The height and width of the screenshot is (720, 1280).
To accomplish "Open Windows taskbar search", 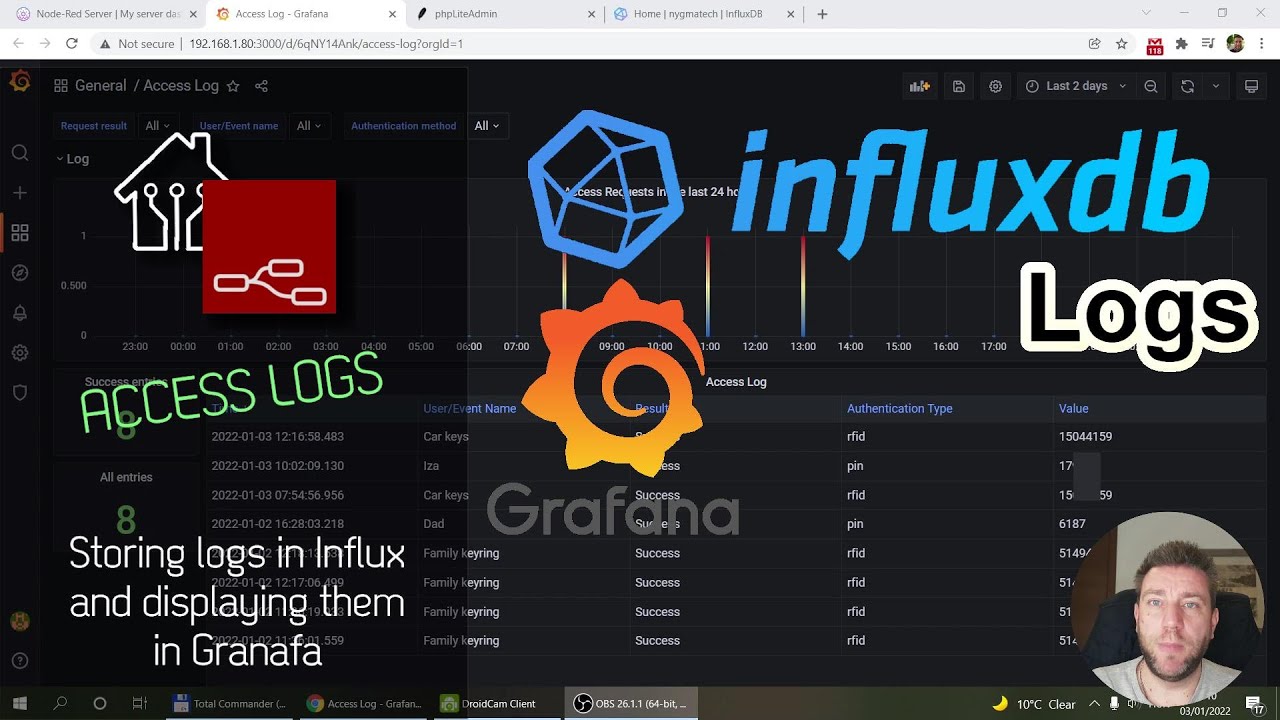I will coord(59,703).
